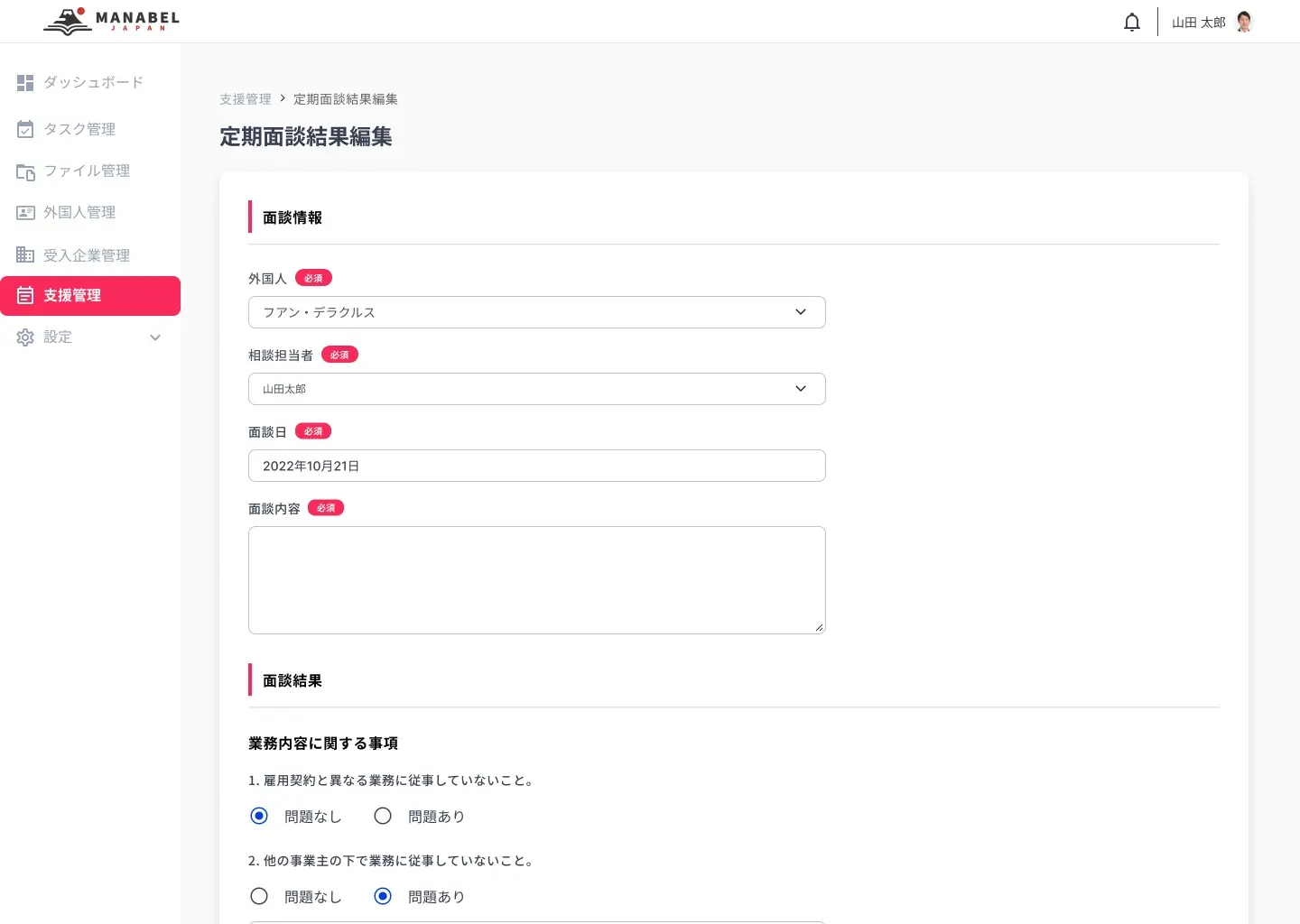This screenshot has width=1300, height=924.
Task: Select the タスク管理 calendar-check icon
Action: (24, 129)
